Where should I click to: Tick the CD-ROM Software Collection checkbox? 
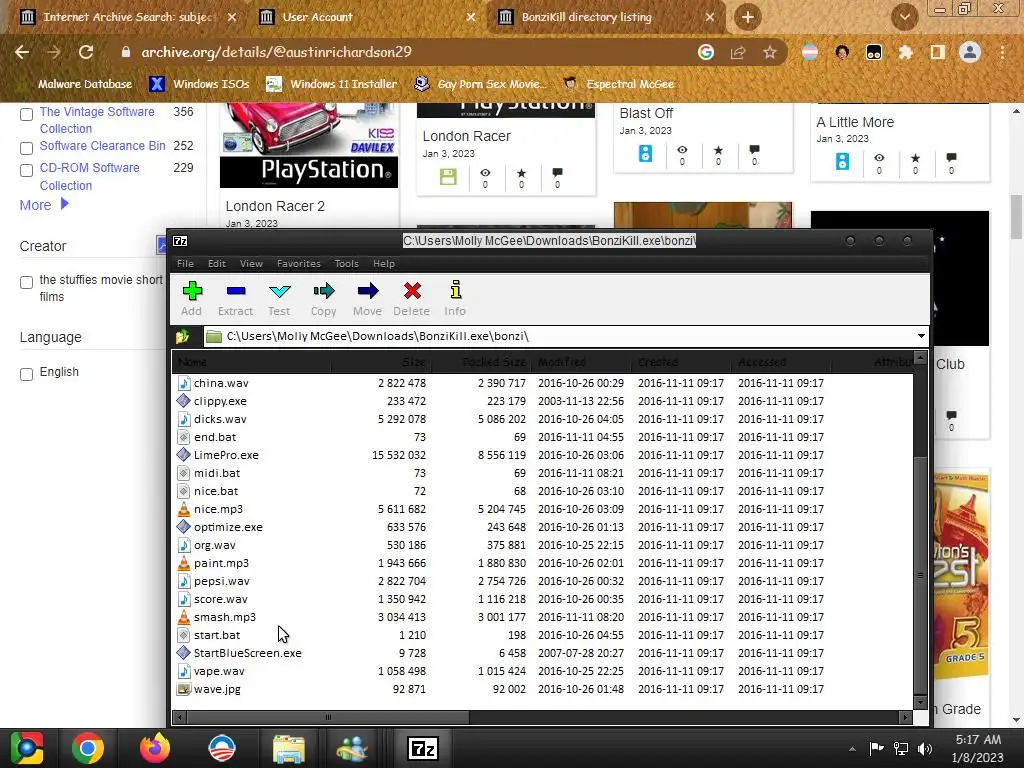26,170
